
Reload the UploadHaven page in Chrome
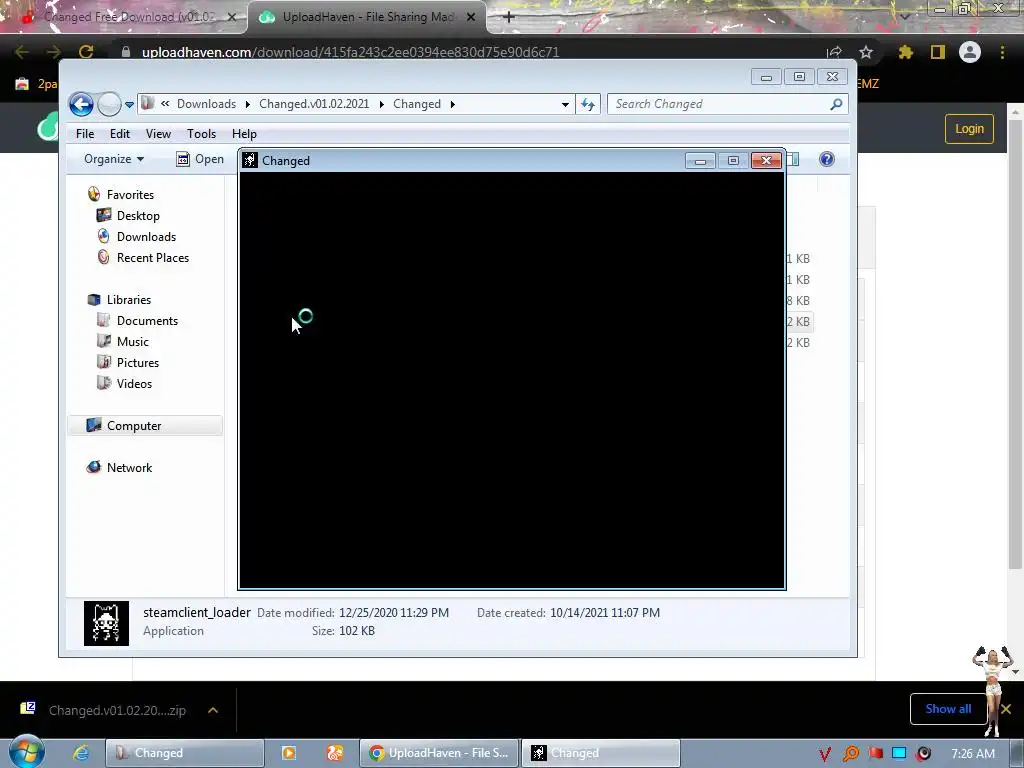[86, 52]
